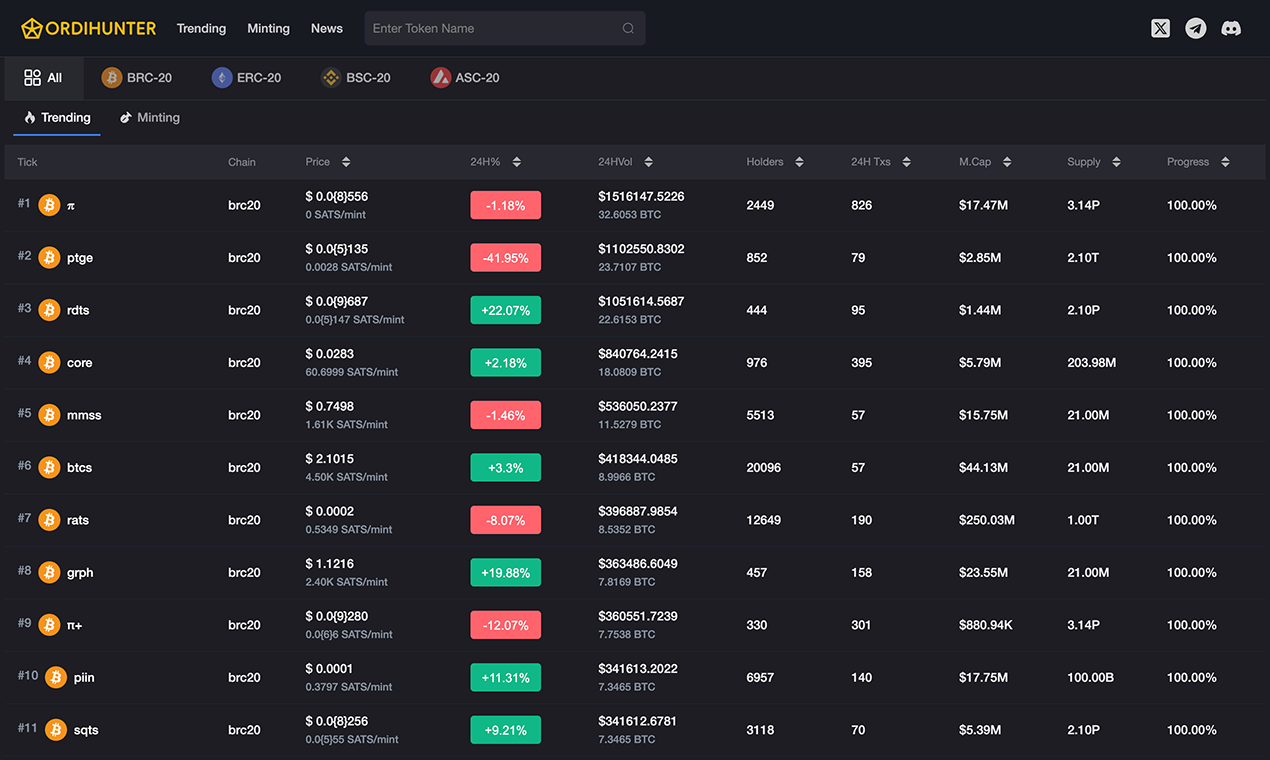Click the -8.07% badge for rats

(x=505, y=520)
